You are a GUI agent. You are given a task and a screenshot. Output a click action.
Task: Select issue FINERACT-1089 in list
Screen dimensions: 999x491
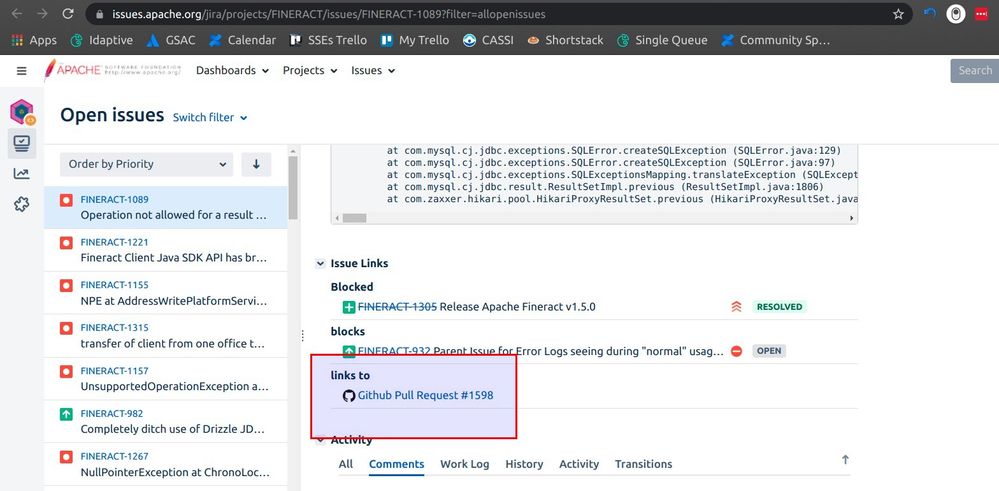point(166,208)
